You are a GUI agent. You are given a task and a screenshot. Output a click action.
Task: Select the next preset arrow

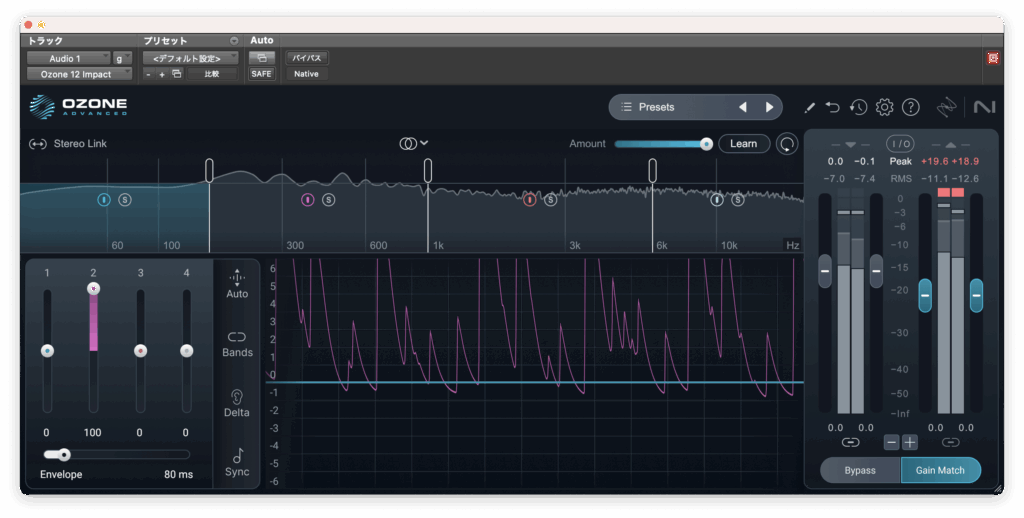pyautogui.click(x=769, y=107)
